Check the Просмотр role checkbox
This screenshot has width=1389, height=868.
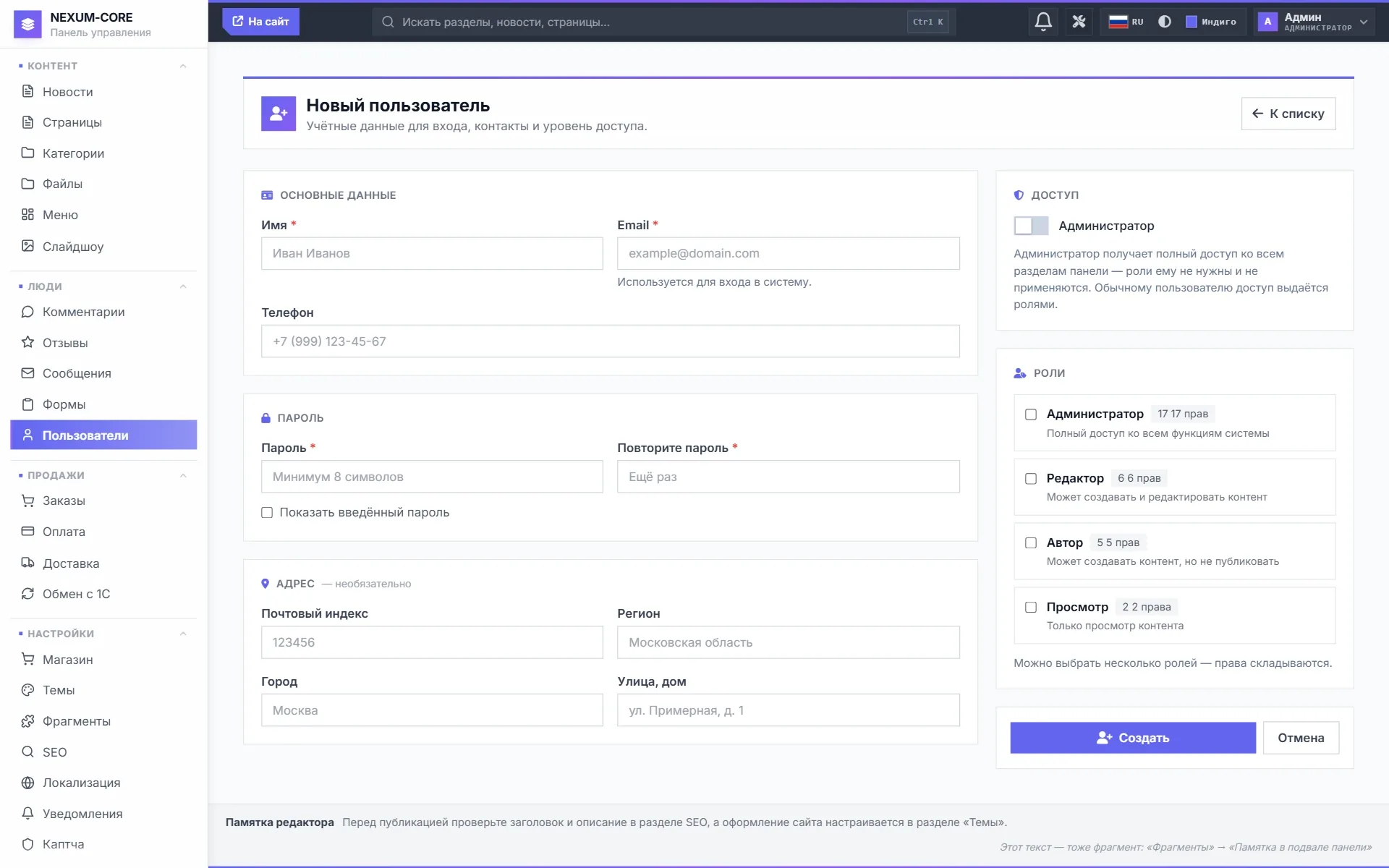point(1031,608)
